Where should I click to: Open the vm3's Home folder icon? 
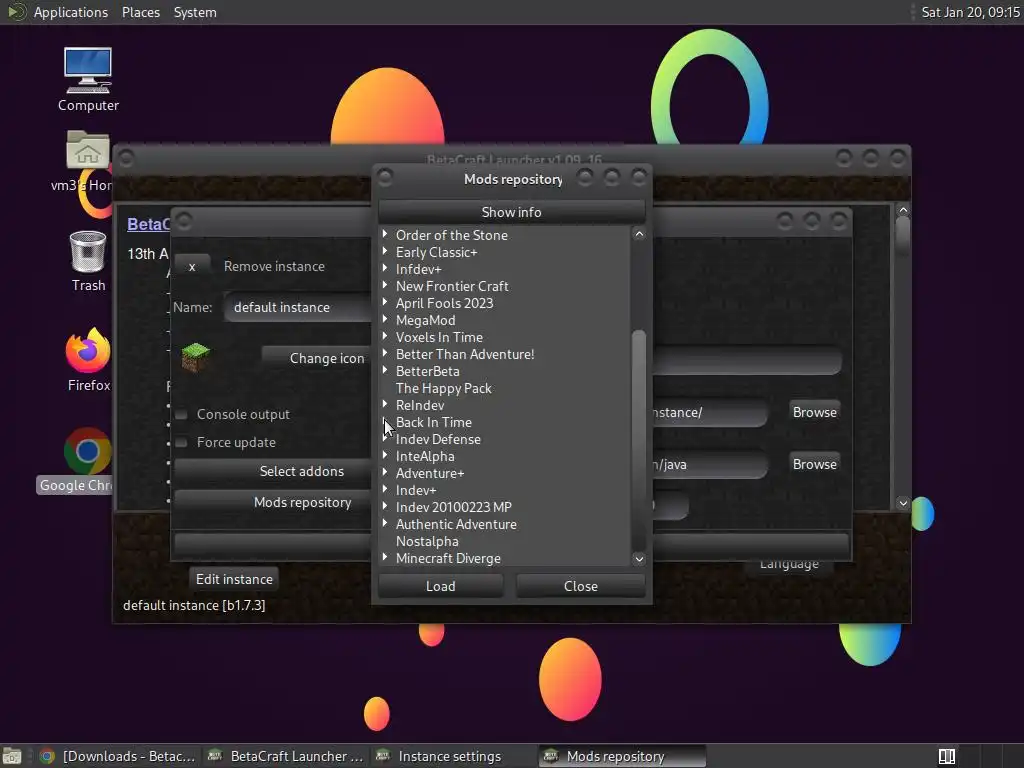[x=88, y=162]
